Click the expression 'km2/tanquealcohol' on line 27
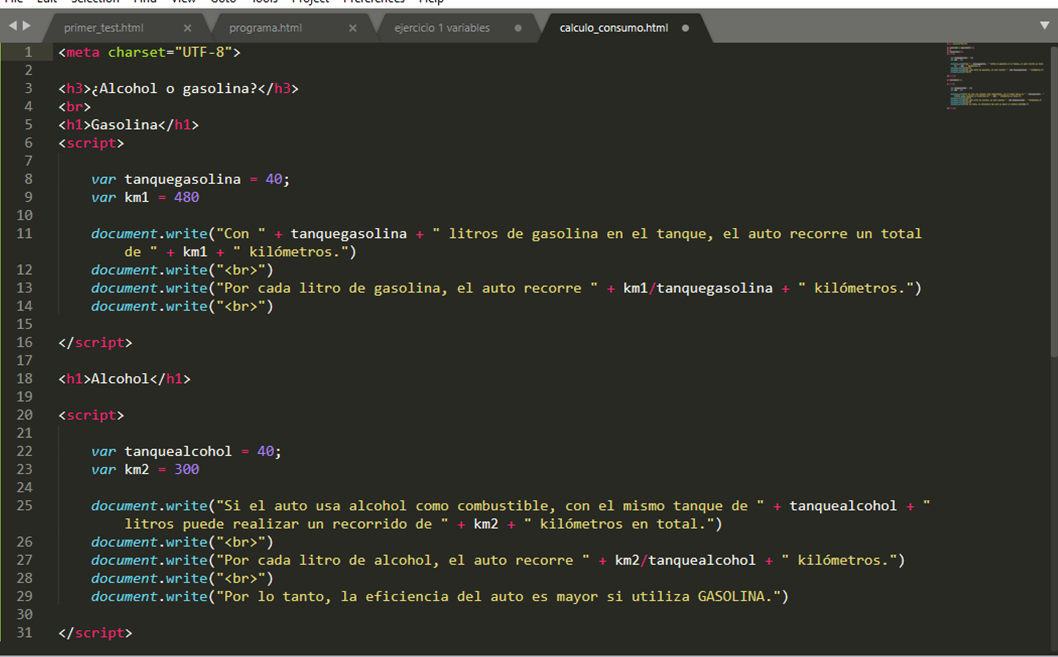This screenshot has height=657, width=1058. tap(685, 561)
